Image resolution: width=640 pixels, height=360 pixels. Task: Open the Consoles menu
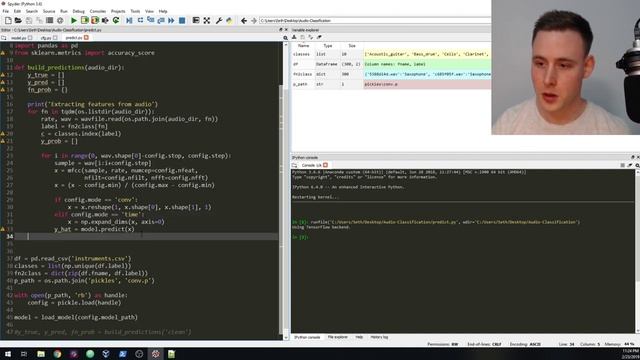coord(98,11)
